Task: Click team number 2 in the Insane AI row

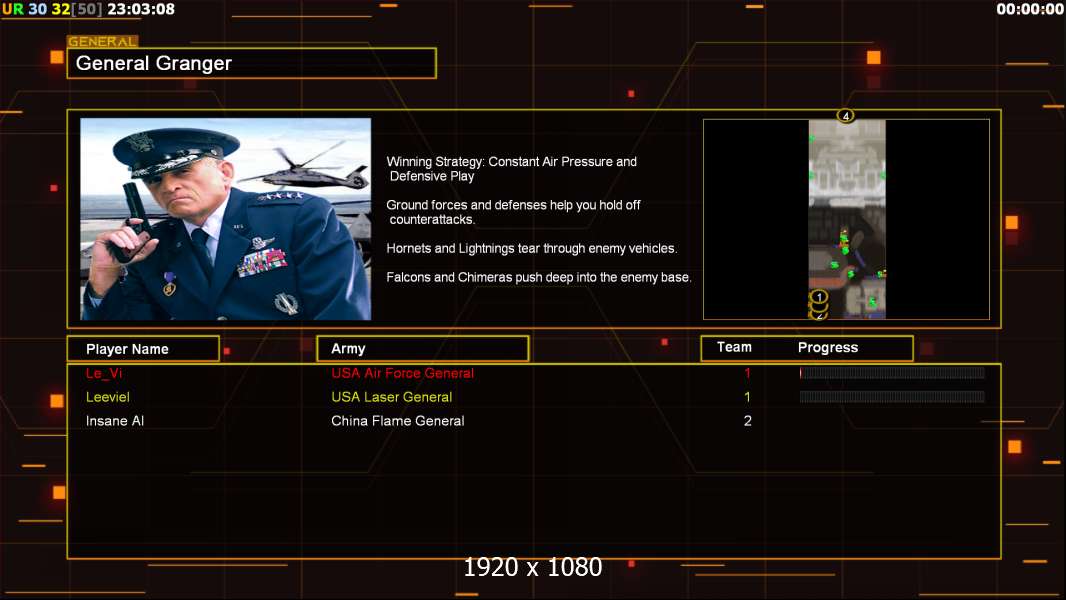Action: tap(747, 421)
